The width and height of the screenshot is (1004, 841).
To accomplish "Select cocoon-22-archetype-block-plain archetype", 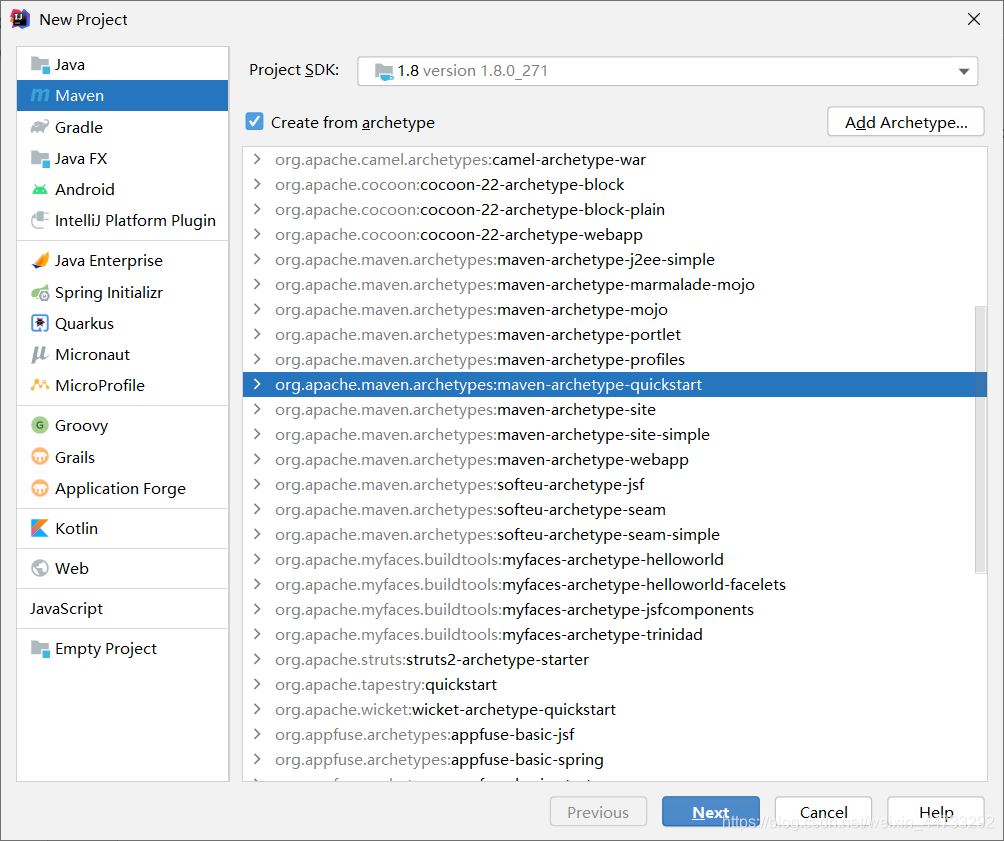I will [x=615, y=209].
